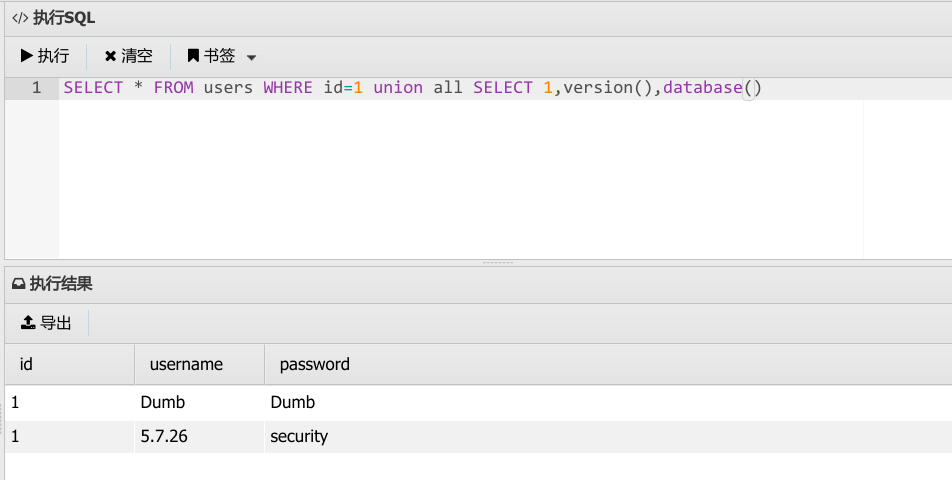This screenshot has height=480, width=952.
Task: Click the database keyword in query
Action: (x=702, y=88)
